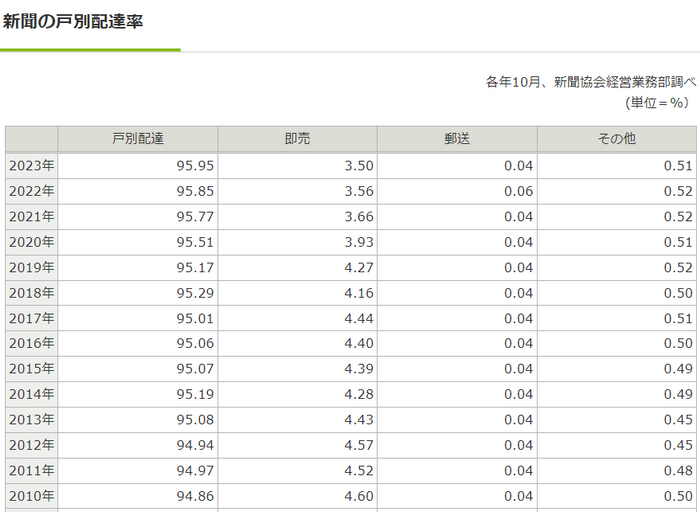Click the 0.48 その他 value for 2011年

[677, 469]
